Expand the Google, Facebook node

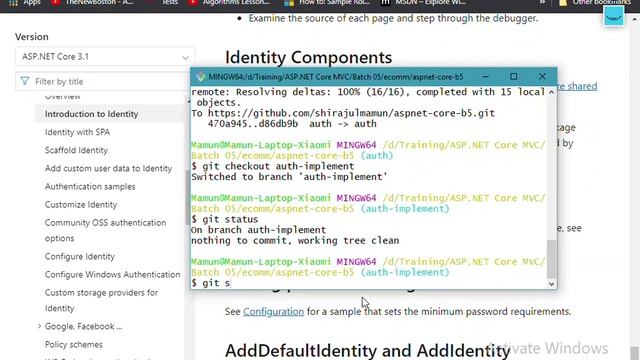(39, 326)
